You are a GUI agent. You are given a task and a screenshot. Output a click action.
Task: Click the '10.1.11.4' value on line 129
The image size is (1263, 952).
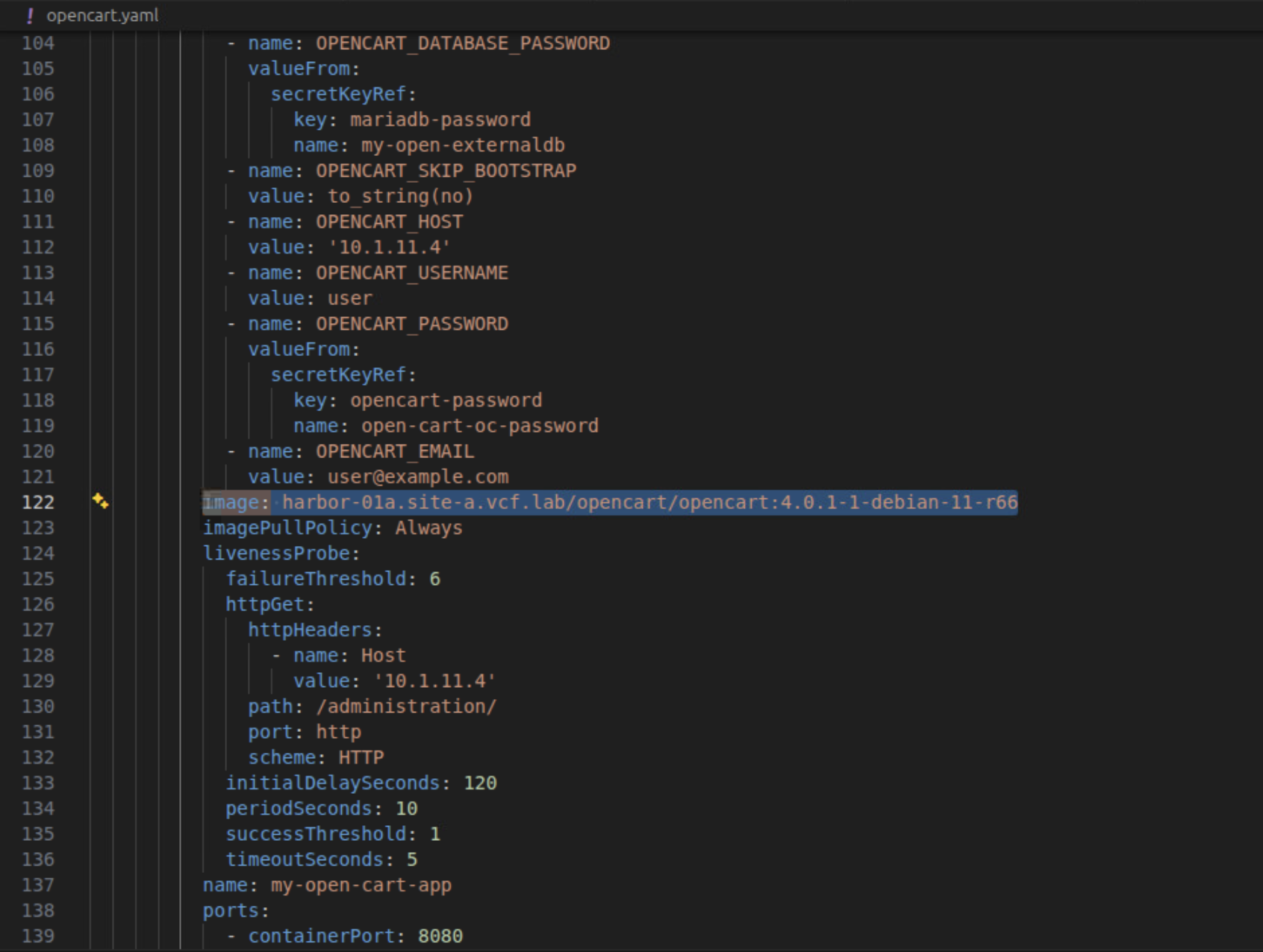tap(434, 680)
